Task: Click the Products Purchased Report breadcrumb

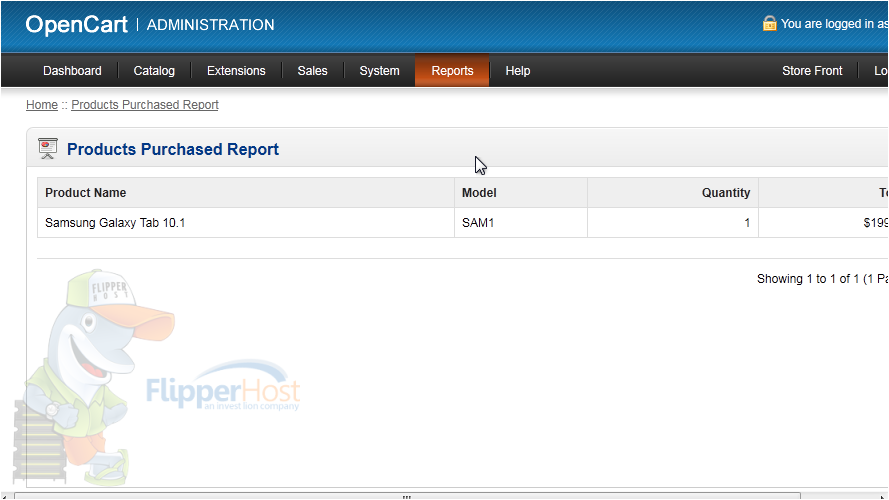Action: [145, 105]
